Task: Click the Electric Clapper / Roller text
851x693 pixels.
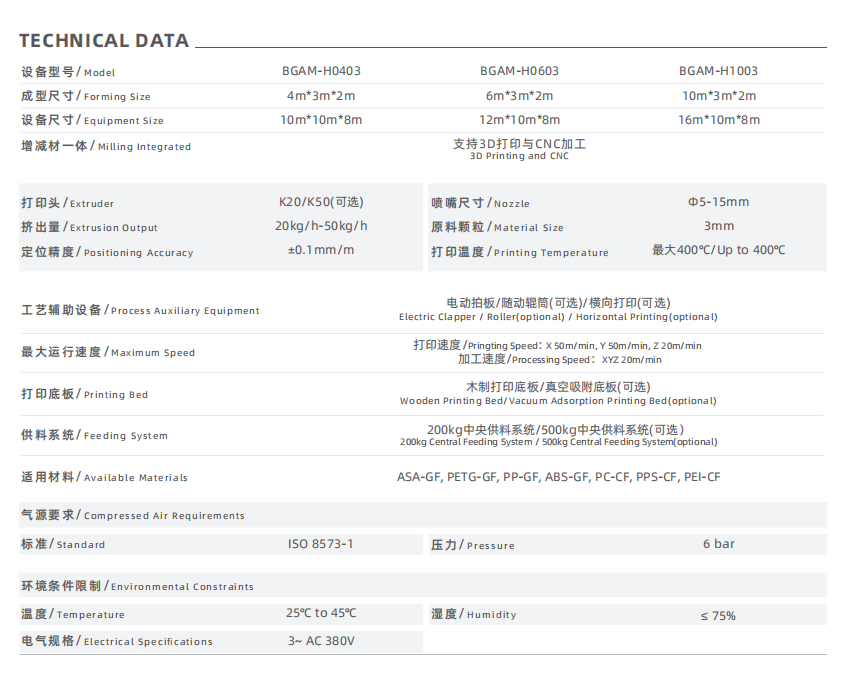Action: click(x=558, y=317)
